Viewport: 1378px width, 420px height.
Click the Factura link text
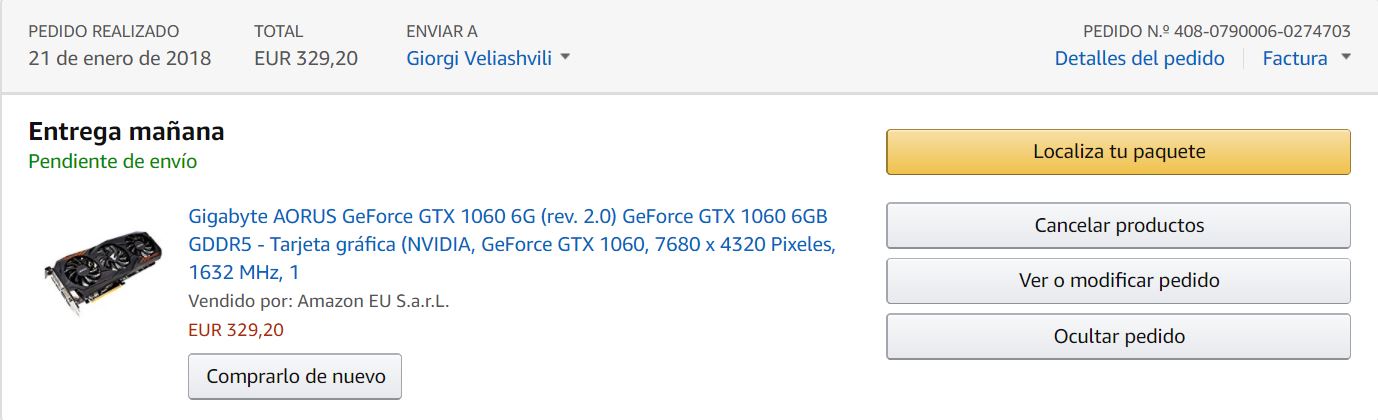pos(1295,58)
